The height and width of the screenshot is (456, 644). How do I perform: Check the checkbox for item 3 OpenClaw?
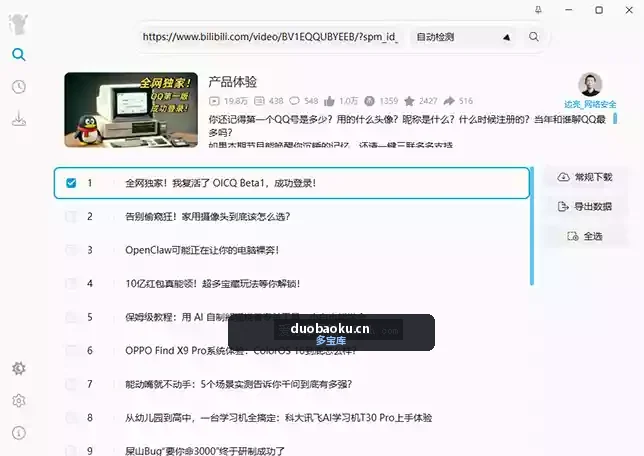pyautogui.click(x=71, y=250)
